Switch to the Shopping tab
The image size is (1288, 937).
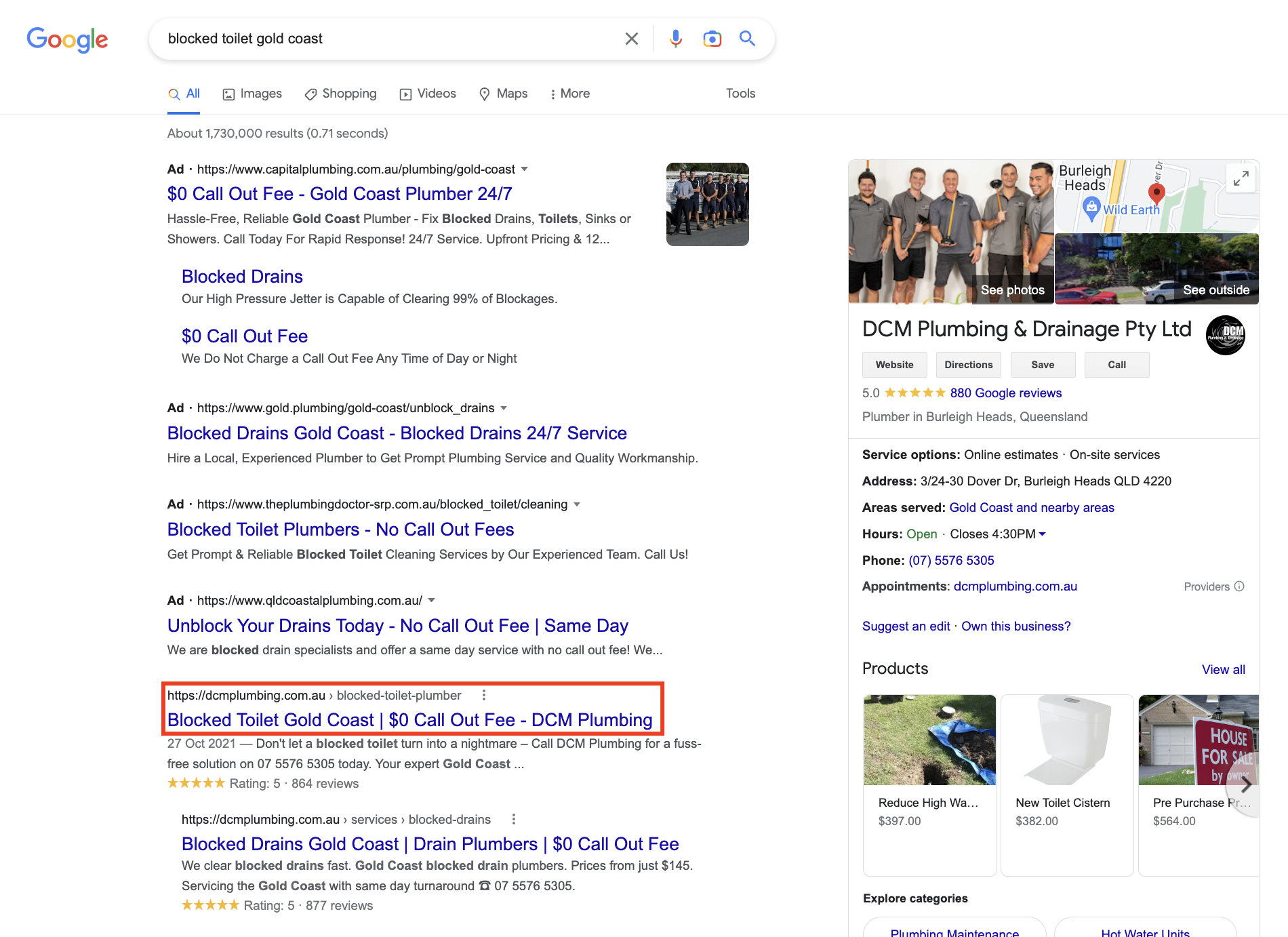pyautogui.click(x=340, y=94)
